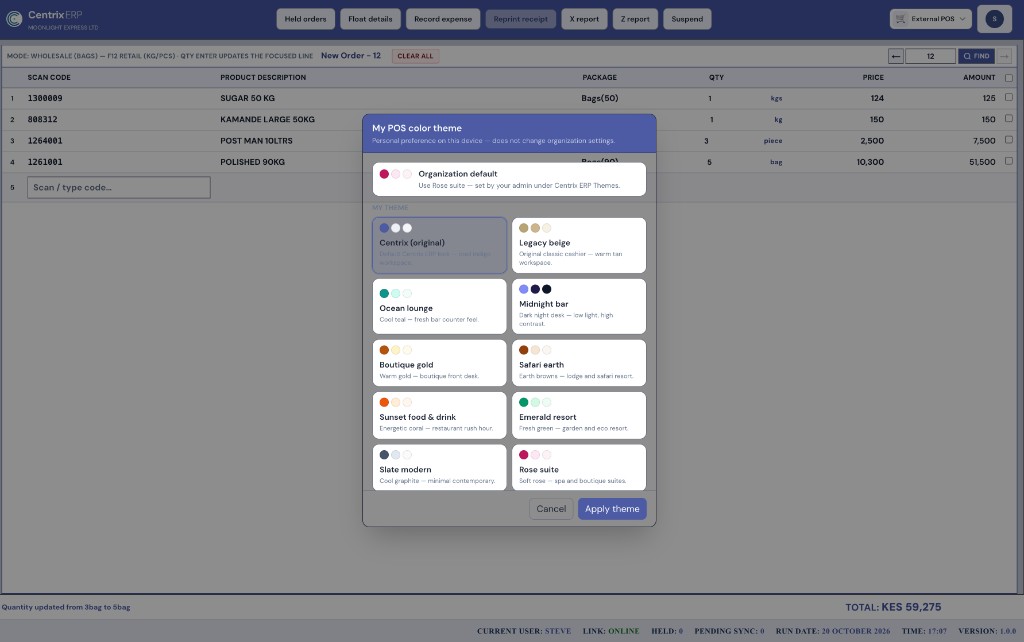Check the box for POST MAN 10LTRS row
The width and height of the screenshot is (1024, 642).
(1009, 140)
